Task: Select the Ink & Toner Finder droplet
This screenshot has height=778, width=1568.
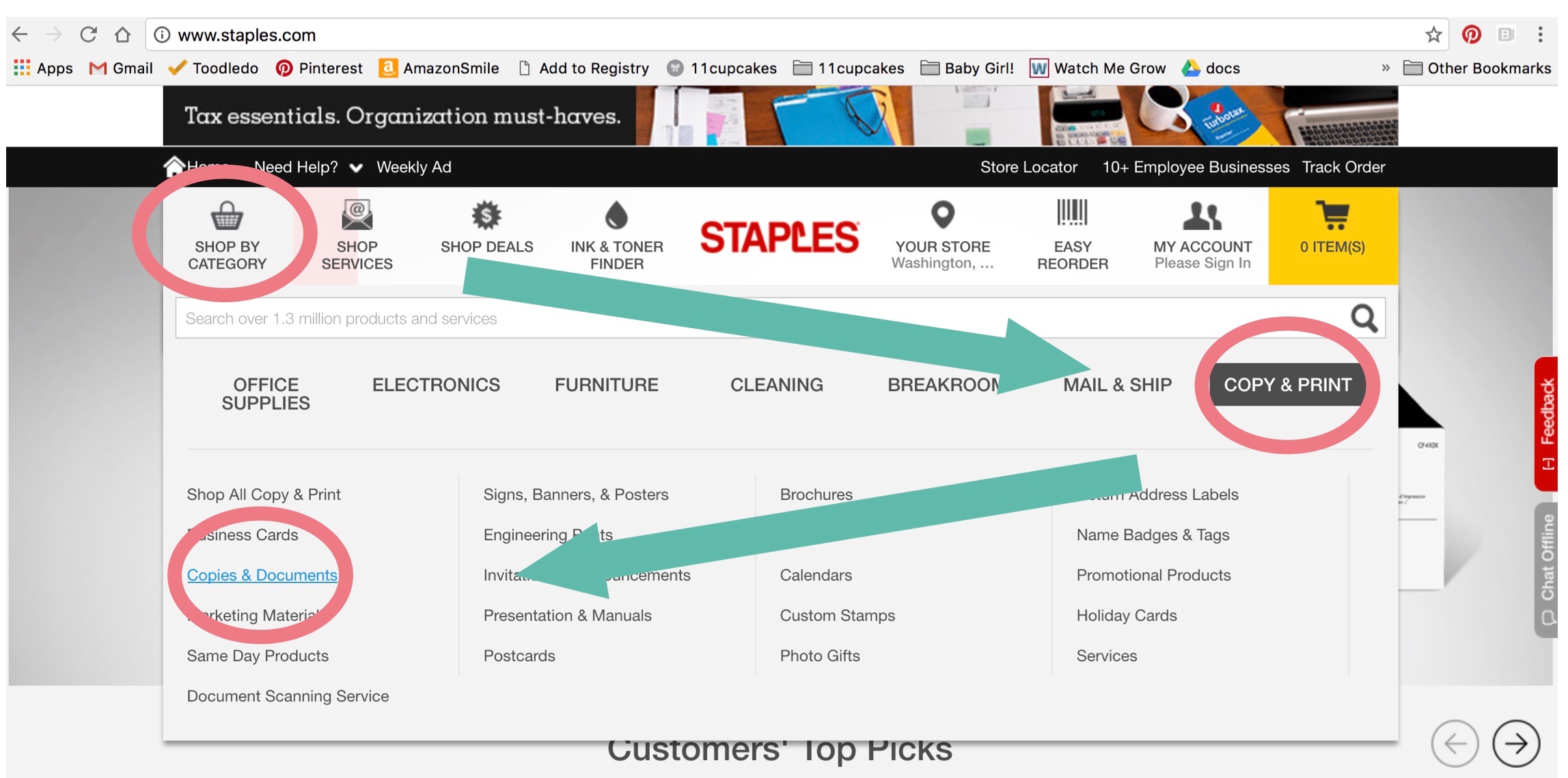Action: (616, 215)
